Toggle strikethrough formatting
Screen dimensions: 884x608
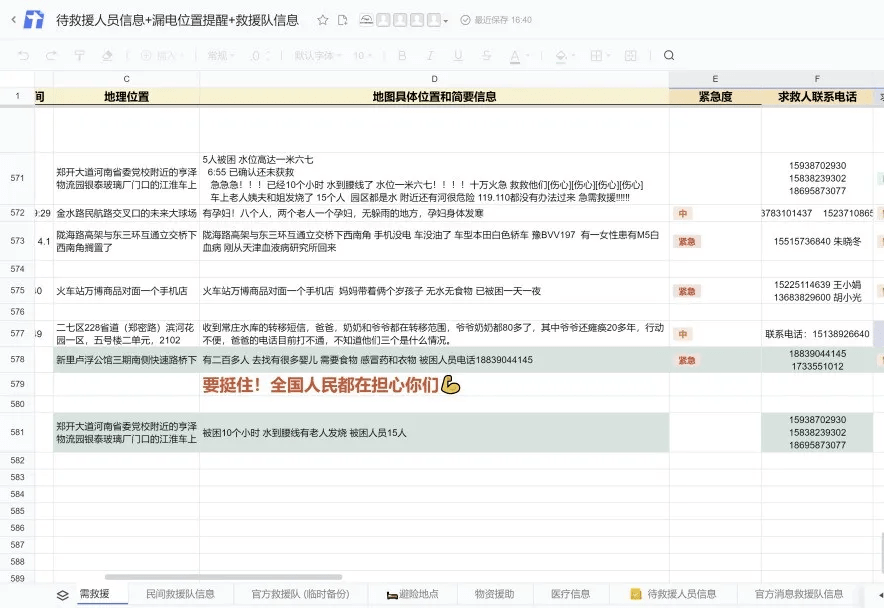(486, 55)
